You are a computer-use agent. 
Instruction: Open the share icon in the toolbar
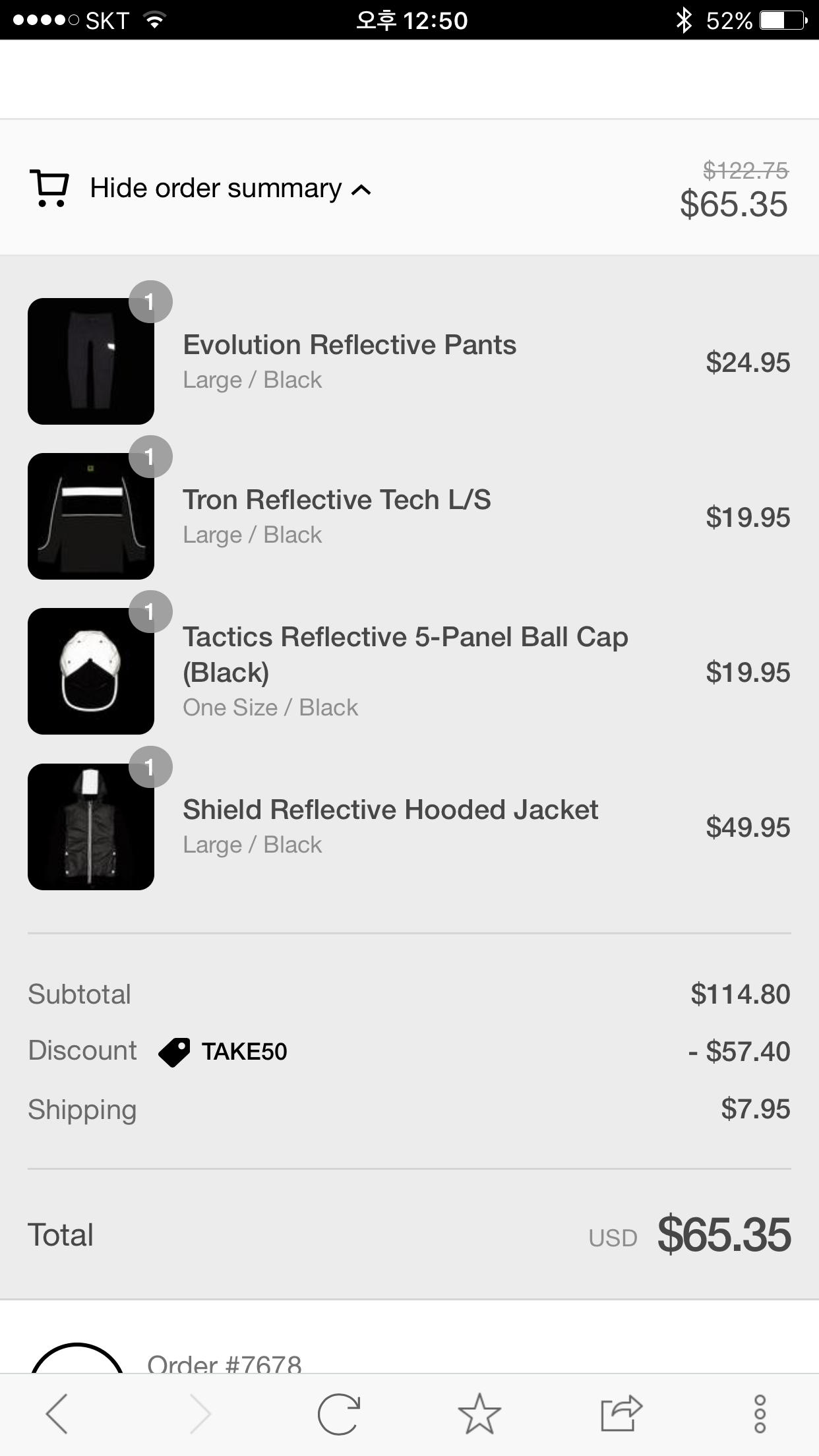(x=621, y=1414)
